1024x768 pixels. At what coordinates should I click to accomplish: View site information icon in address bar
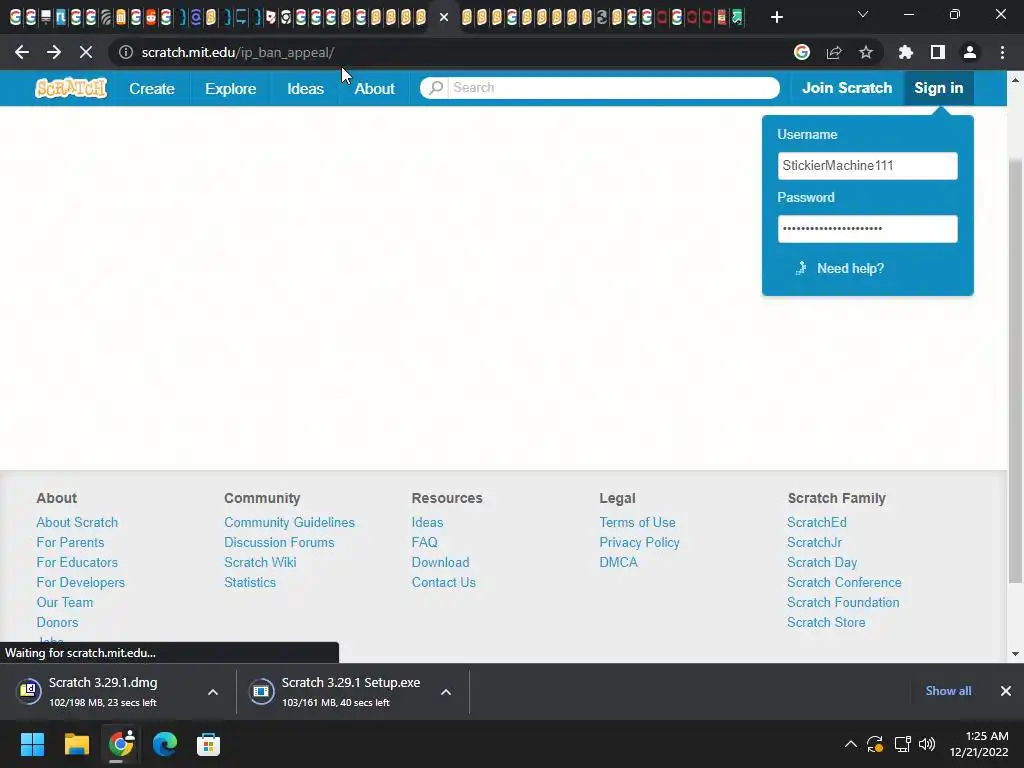[126, 52]
